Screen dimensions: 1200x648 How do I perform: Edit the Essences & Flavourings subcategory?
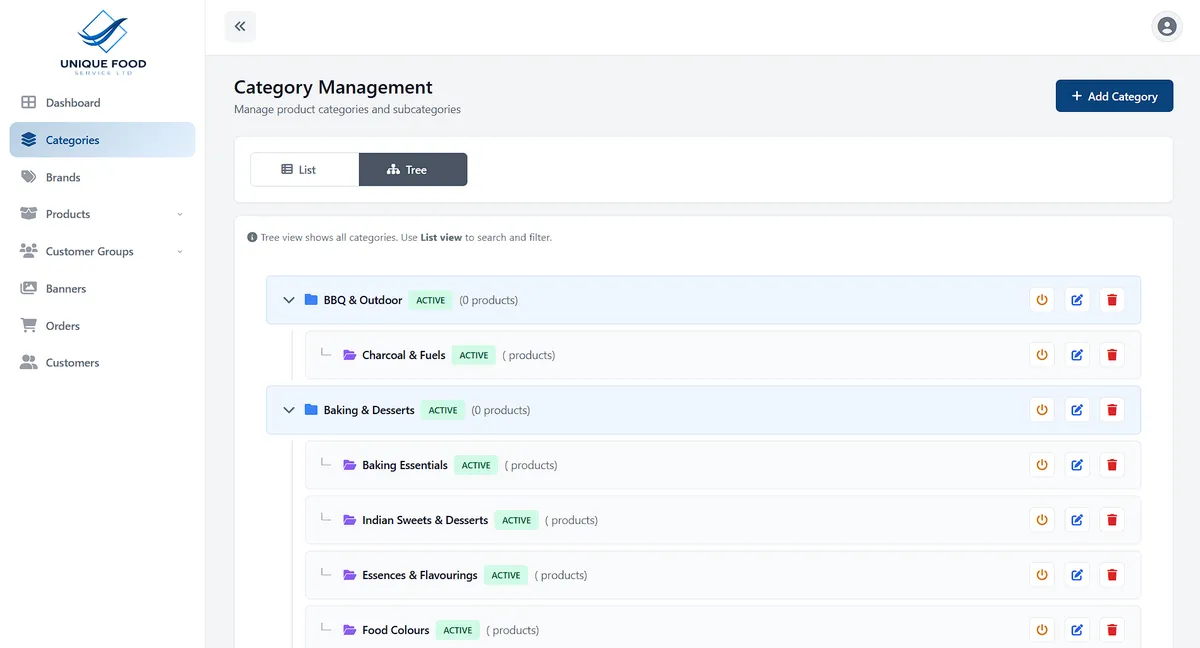click(x=1077, y=575)
